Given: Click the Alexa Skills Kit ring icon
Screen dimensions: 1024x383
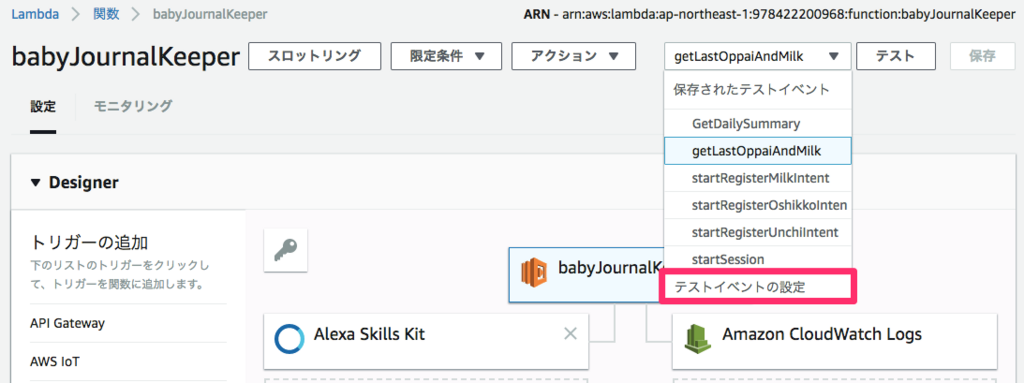Looking at the screenshot, I should coord(289,339).
